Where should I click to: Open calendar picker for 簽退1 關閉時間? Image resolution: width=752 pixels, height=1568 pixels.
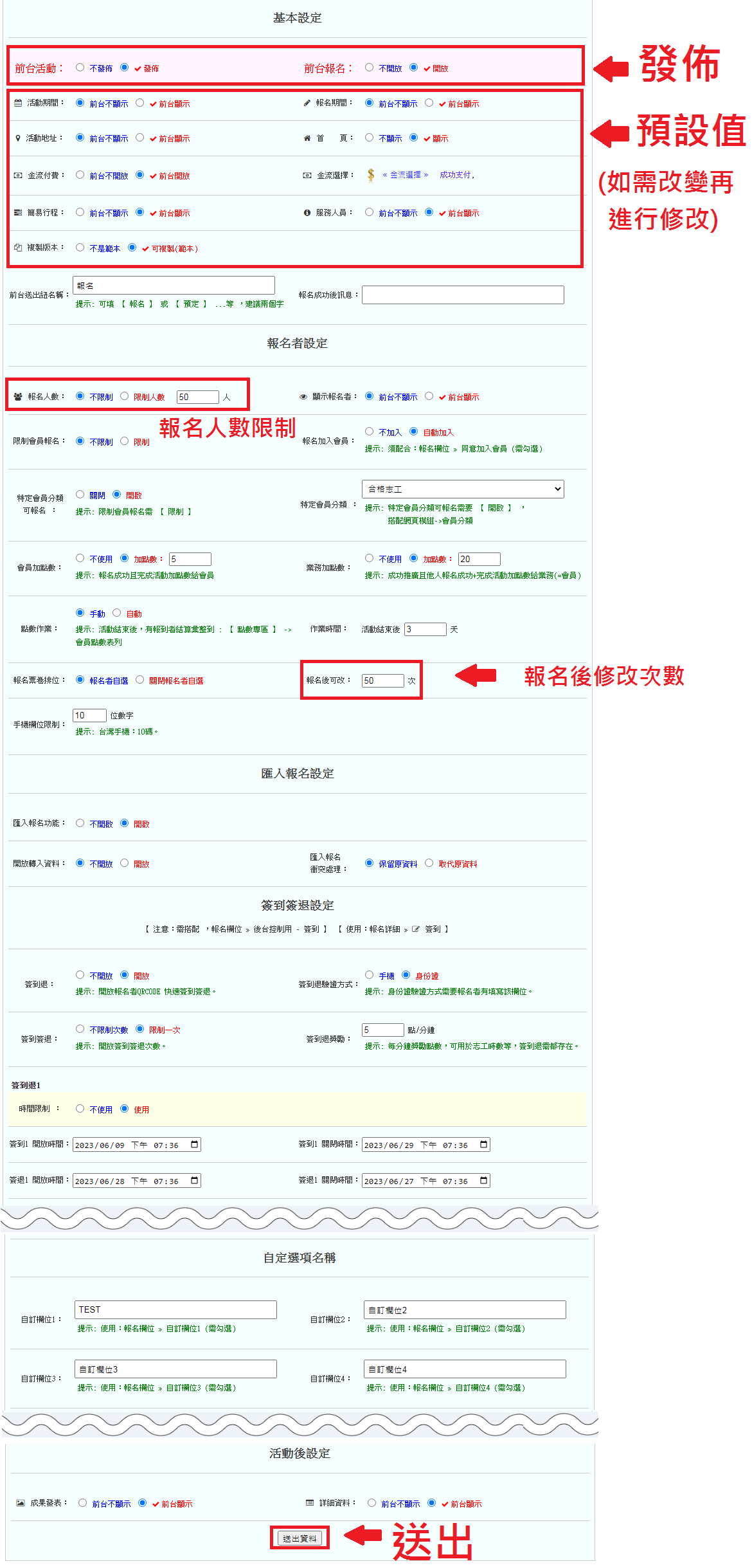point(483,1180)
